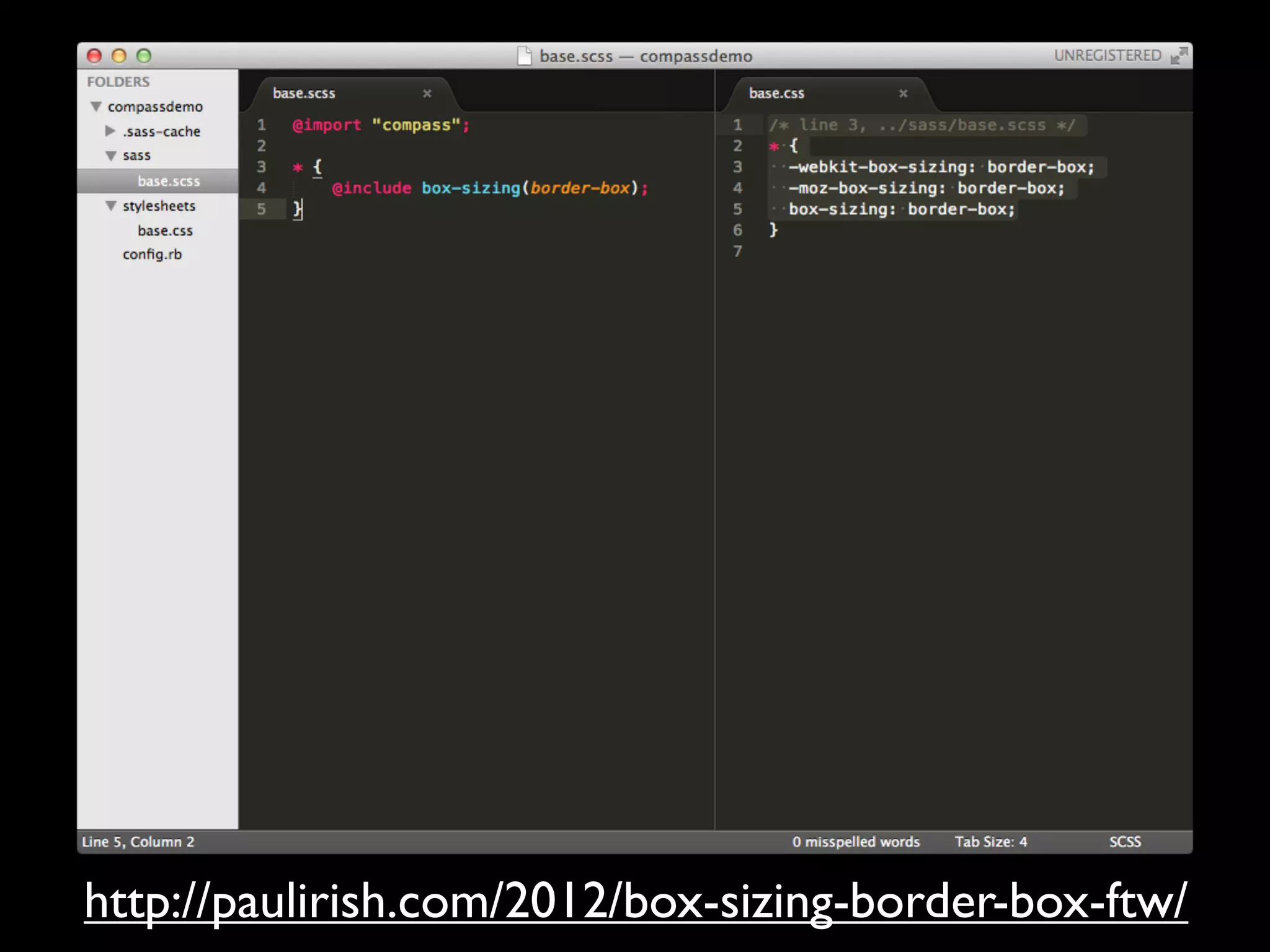Expand the .sass-cache folder
The height and width of the screenshot is (952, 1270).
tap(110, 131)
